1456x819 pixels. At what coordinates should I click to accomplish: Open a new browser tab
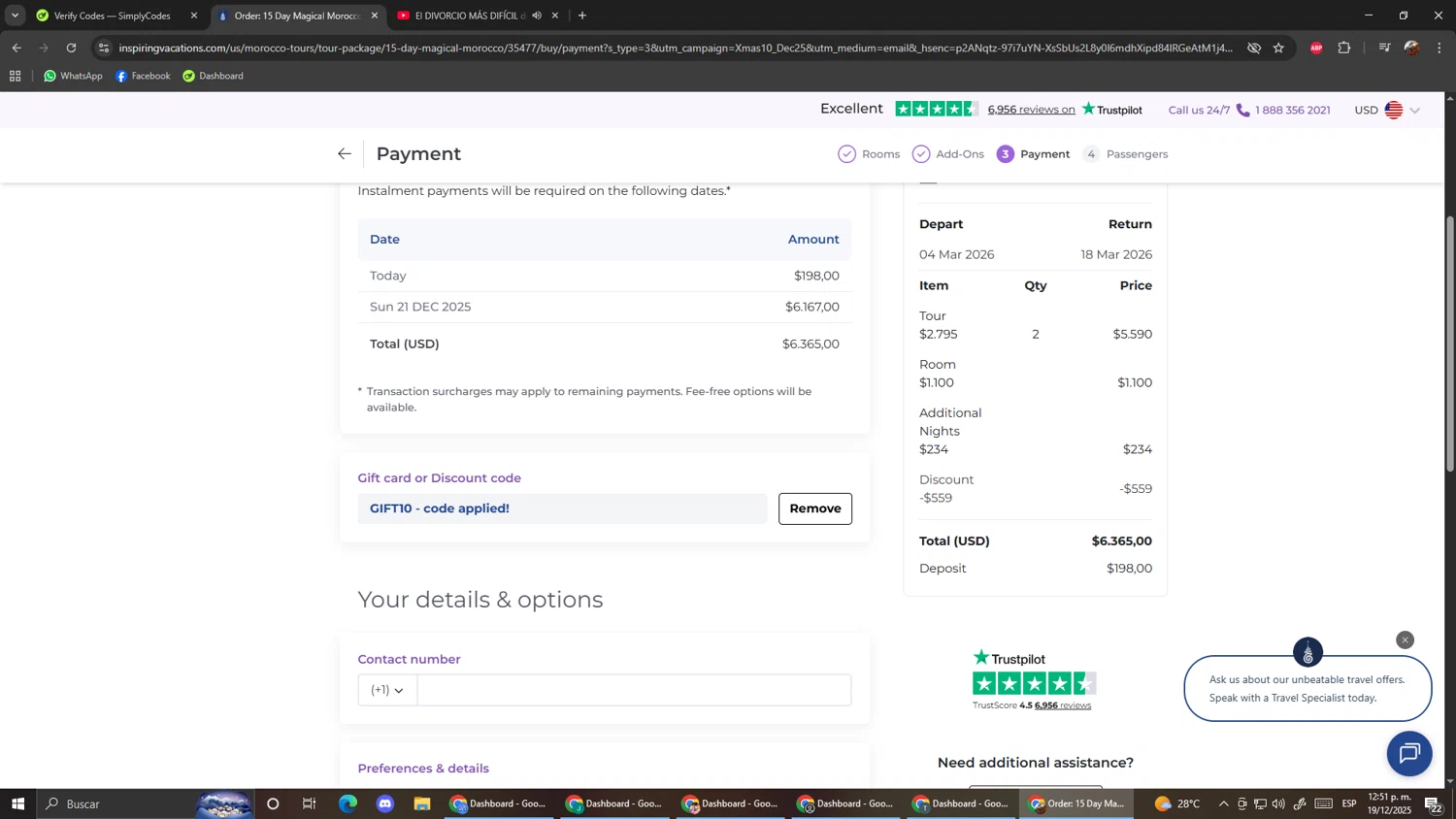582,16
